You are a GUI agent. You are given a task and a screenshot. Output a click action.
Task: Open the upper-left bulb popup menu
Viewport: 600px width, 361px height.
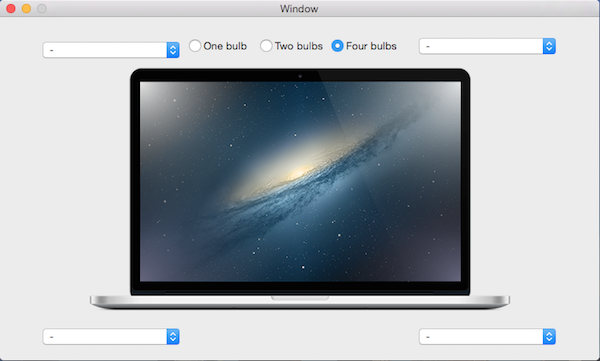(x=111, y=50)
